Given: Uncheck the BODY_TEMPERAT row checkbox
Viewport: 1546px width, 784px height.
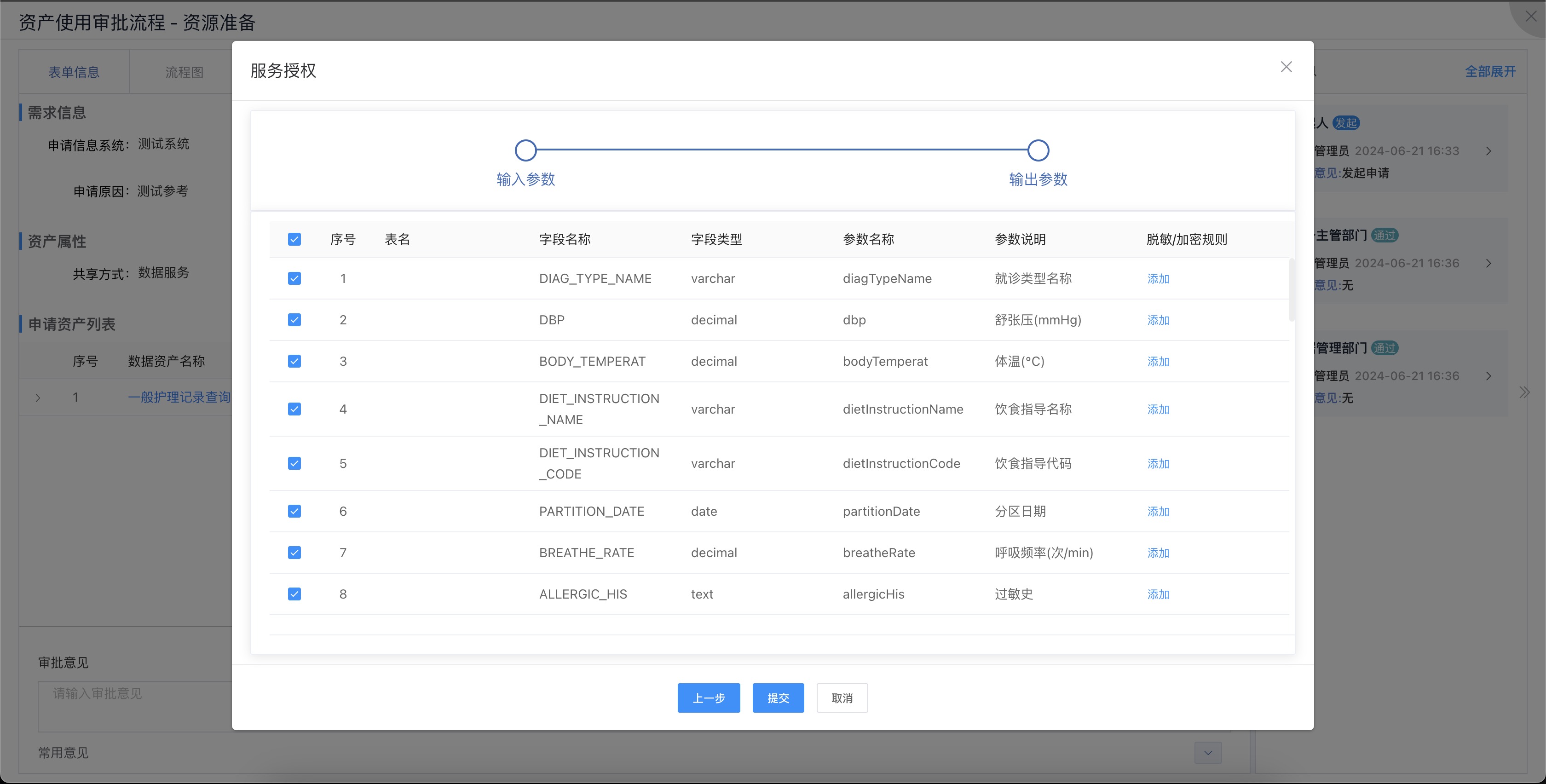Looking at the screenshot, I should pos(294,361).
